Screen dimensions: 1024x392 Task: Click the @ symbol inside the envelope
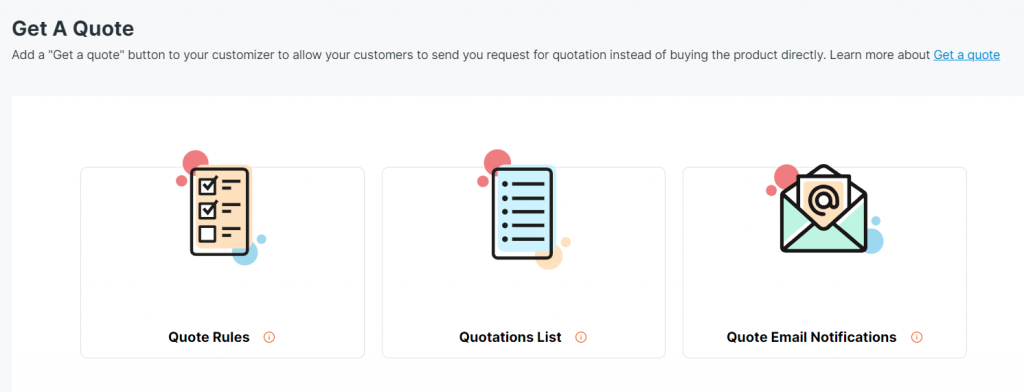tap(824, 200)
